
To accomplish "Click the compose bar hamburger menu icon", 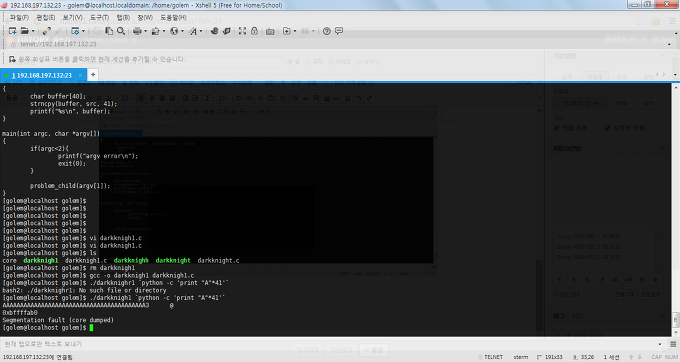I will [673, 344].
